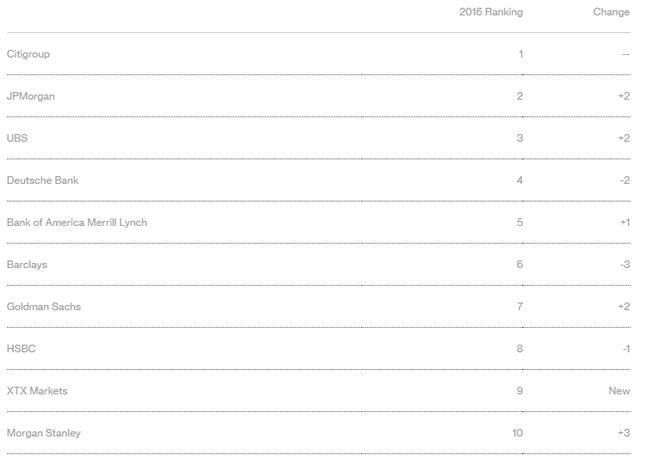This screenshot has height=460, width=647.
Task: Click the XTX Markets name
Action: point(37,391)
